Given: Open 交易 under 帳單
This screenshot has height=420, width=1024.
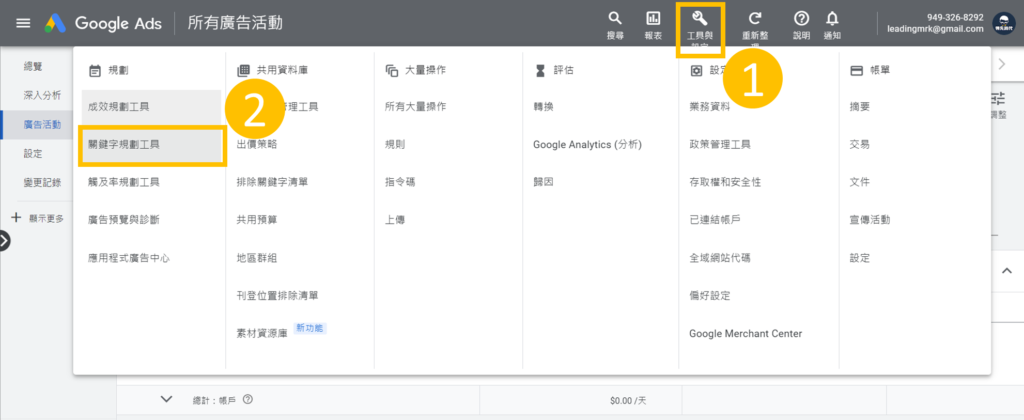Looking at the screenshot, I should pos(860,144).
